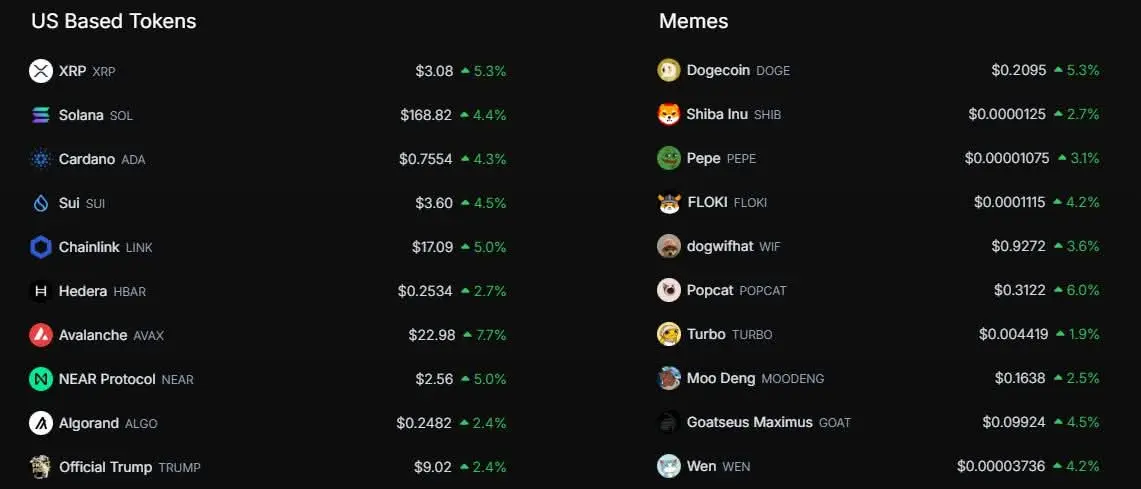
Task: Click the green NEAR Protocol icon
Action: [x=41, y=379]
